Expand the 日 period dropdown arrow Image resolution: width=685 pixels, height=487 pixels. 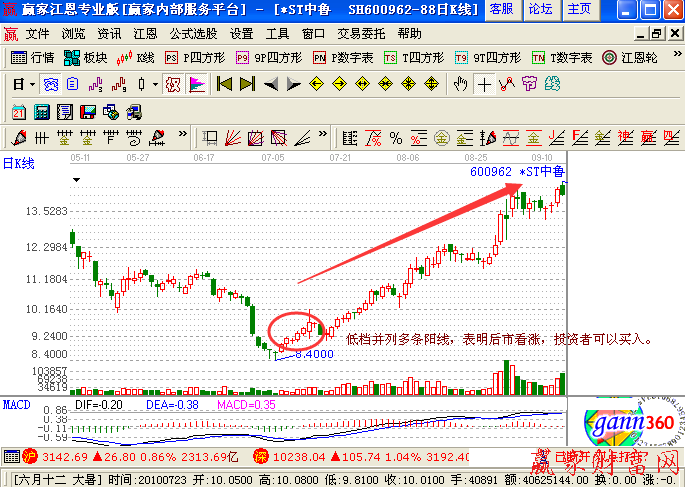point(31,84)
